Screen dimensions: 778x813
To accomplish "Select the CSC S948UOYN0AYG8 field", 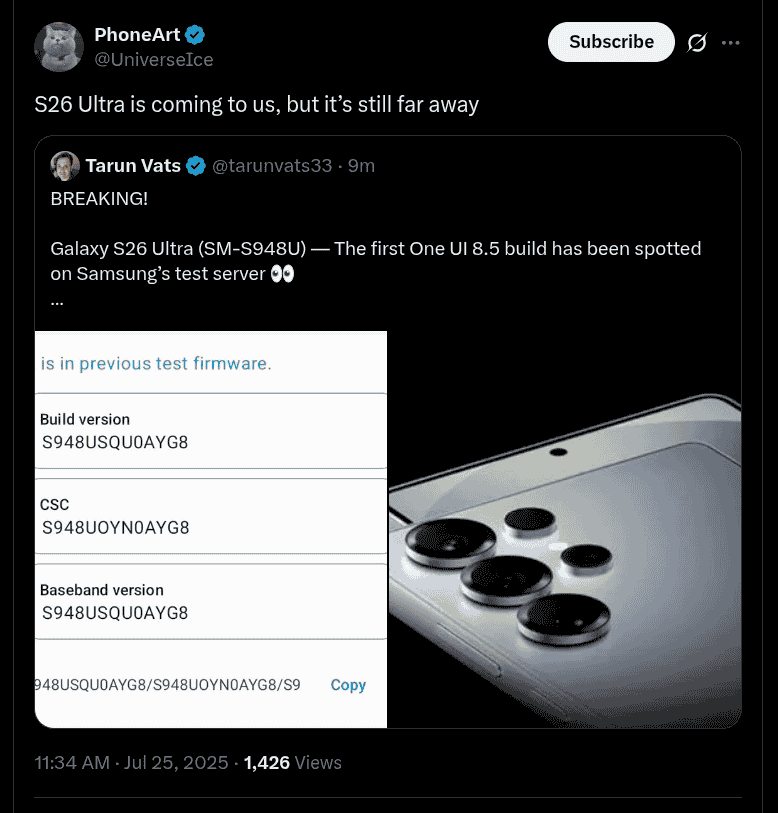I will click(x=211, y=516).
